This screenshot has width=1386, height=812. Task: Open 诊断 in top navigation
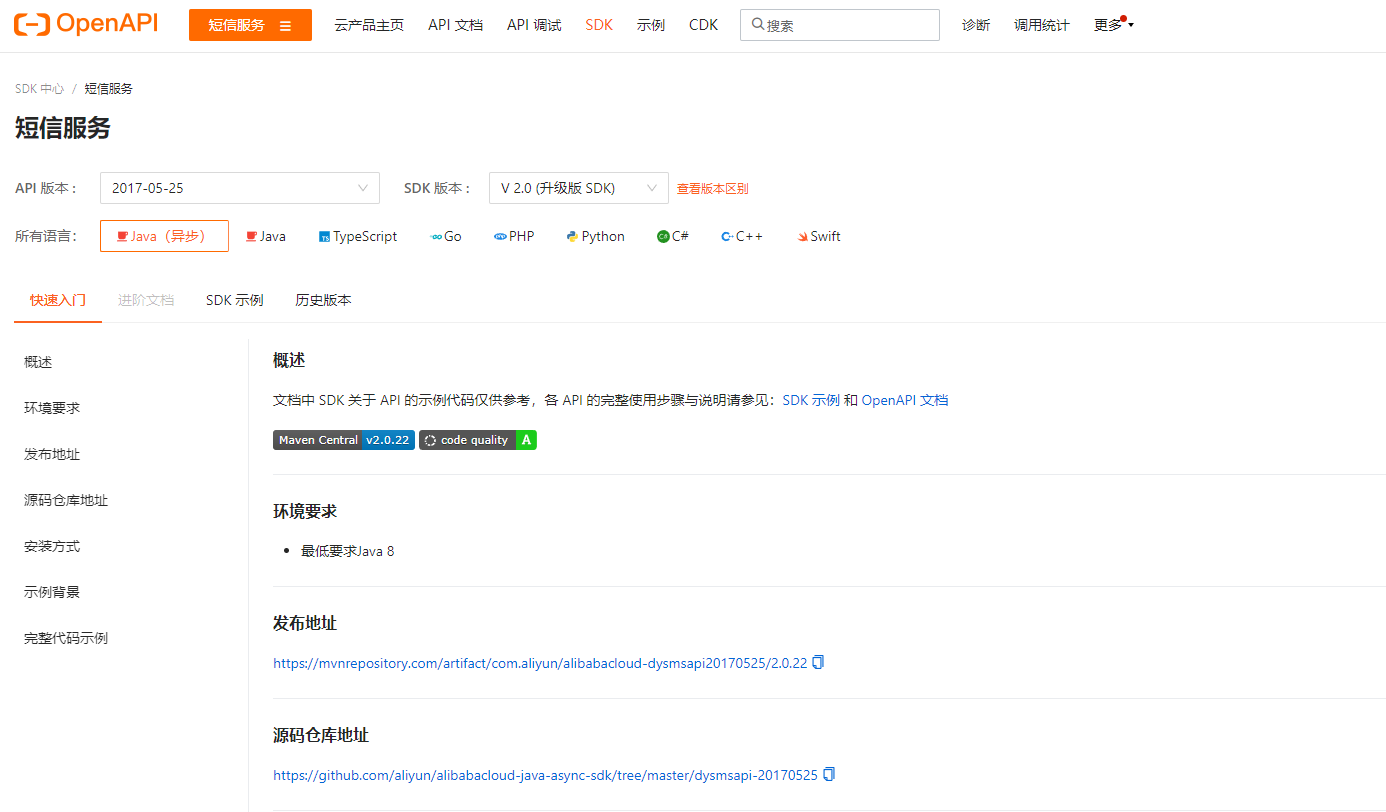976,25
